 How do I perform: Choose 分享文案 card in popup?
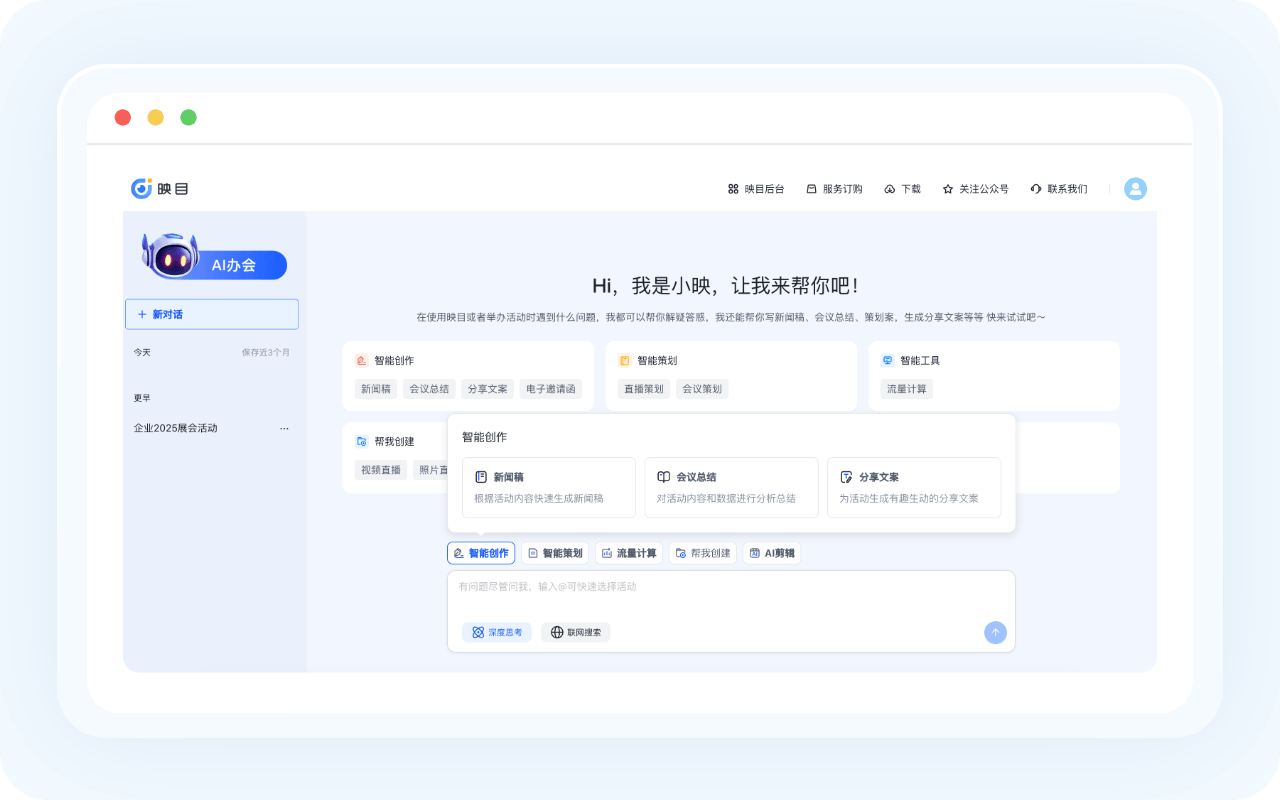coord(914,487)
